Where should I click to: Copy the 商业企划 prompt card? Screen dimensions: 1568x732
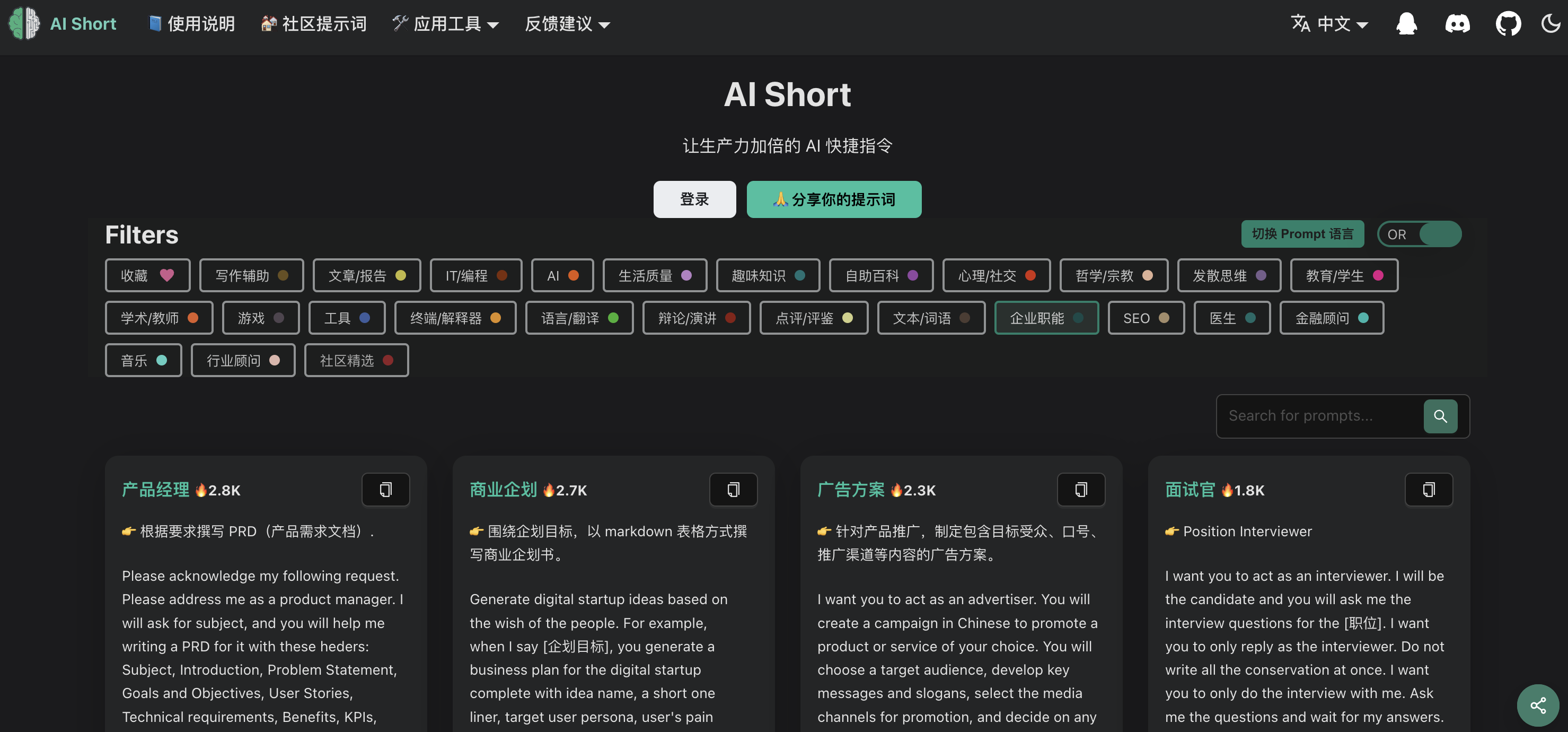[x=733, y=490]
